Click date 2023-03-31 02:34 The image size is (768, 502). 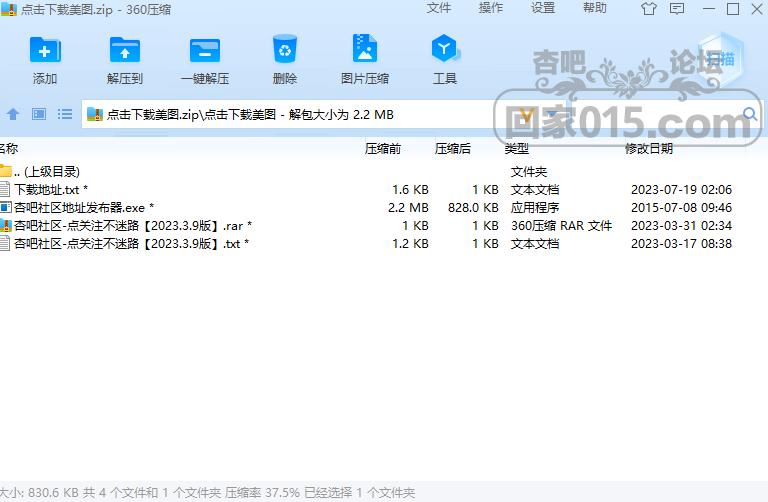tap(681, 226)
